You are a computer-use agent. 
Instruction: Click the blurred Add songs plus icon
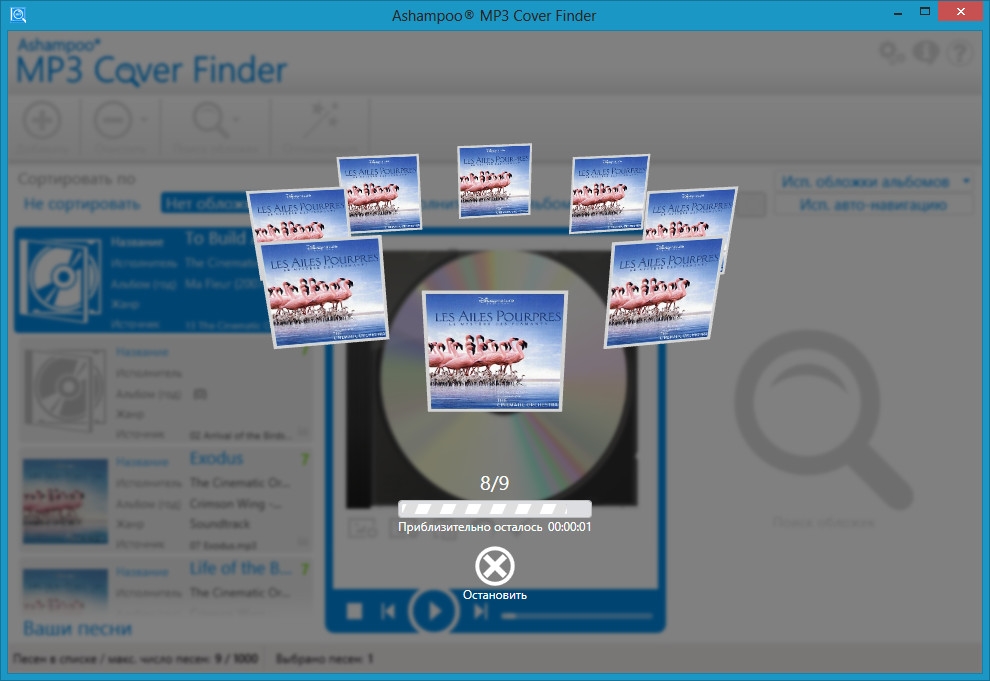point(42,119)
